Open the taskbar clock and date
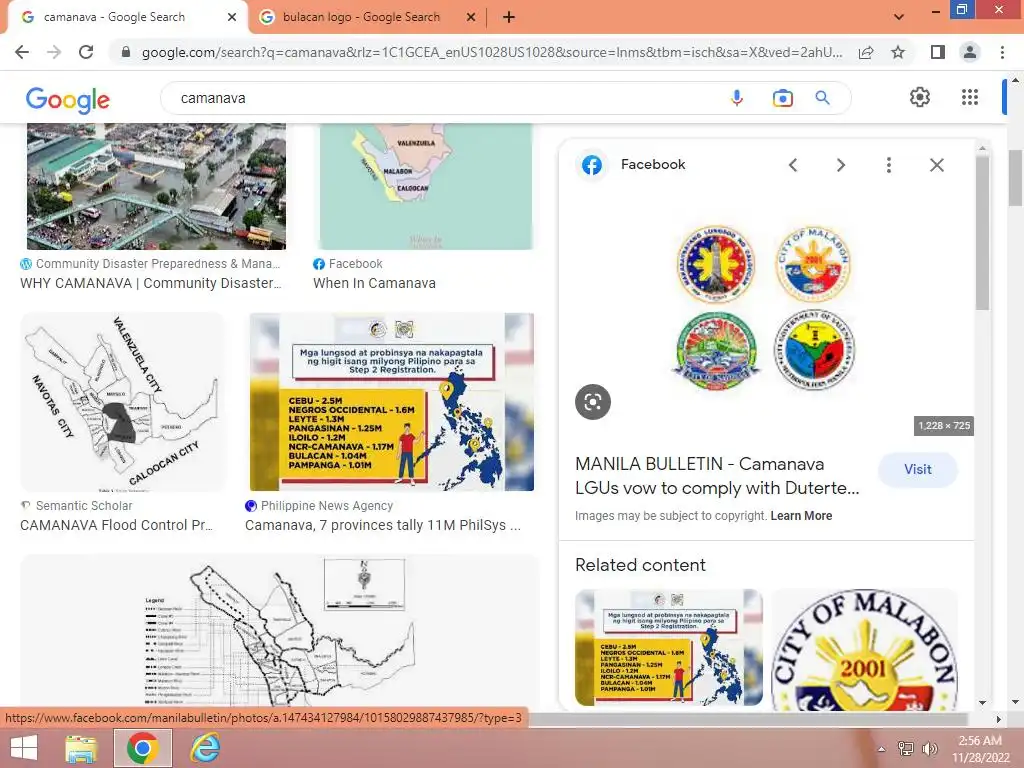Screen dimensions: 1024x768 (980, 749)
